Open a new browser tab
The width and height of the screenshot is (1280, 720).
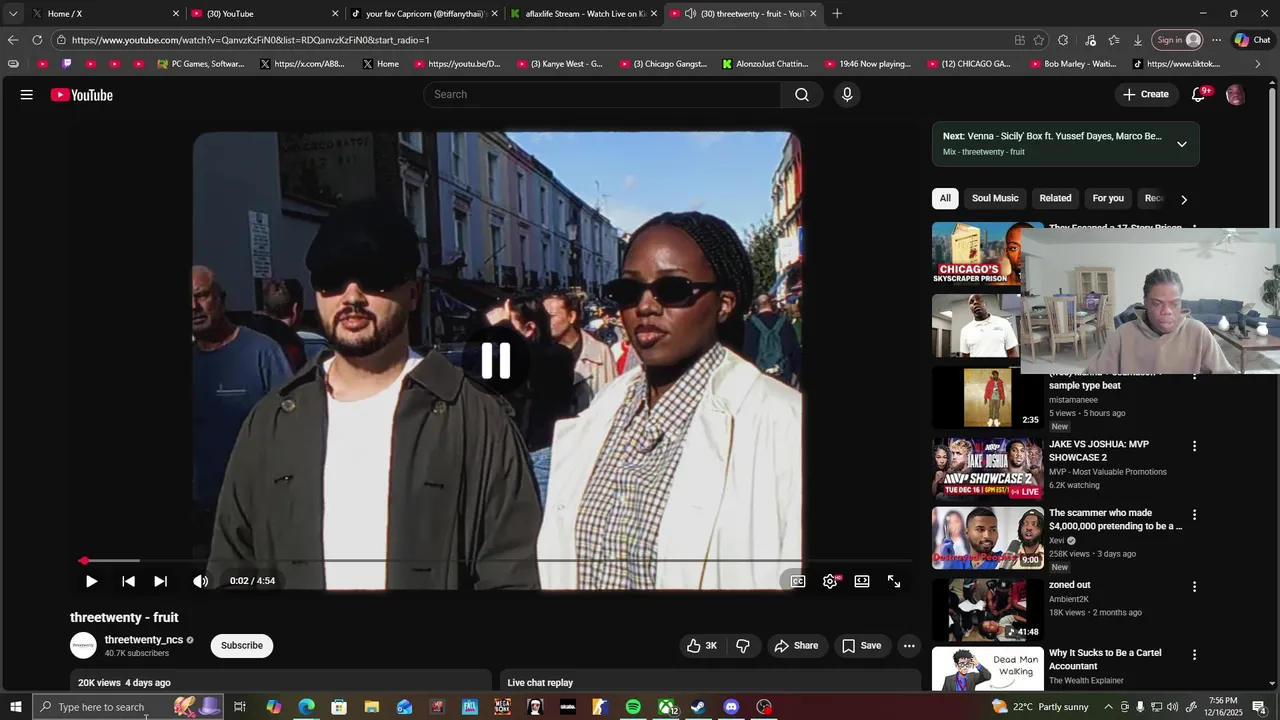point(837,14)
